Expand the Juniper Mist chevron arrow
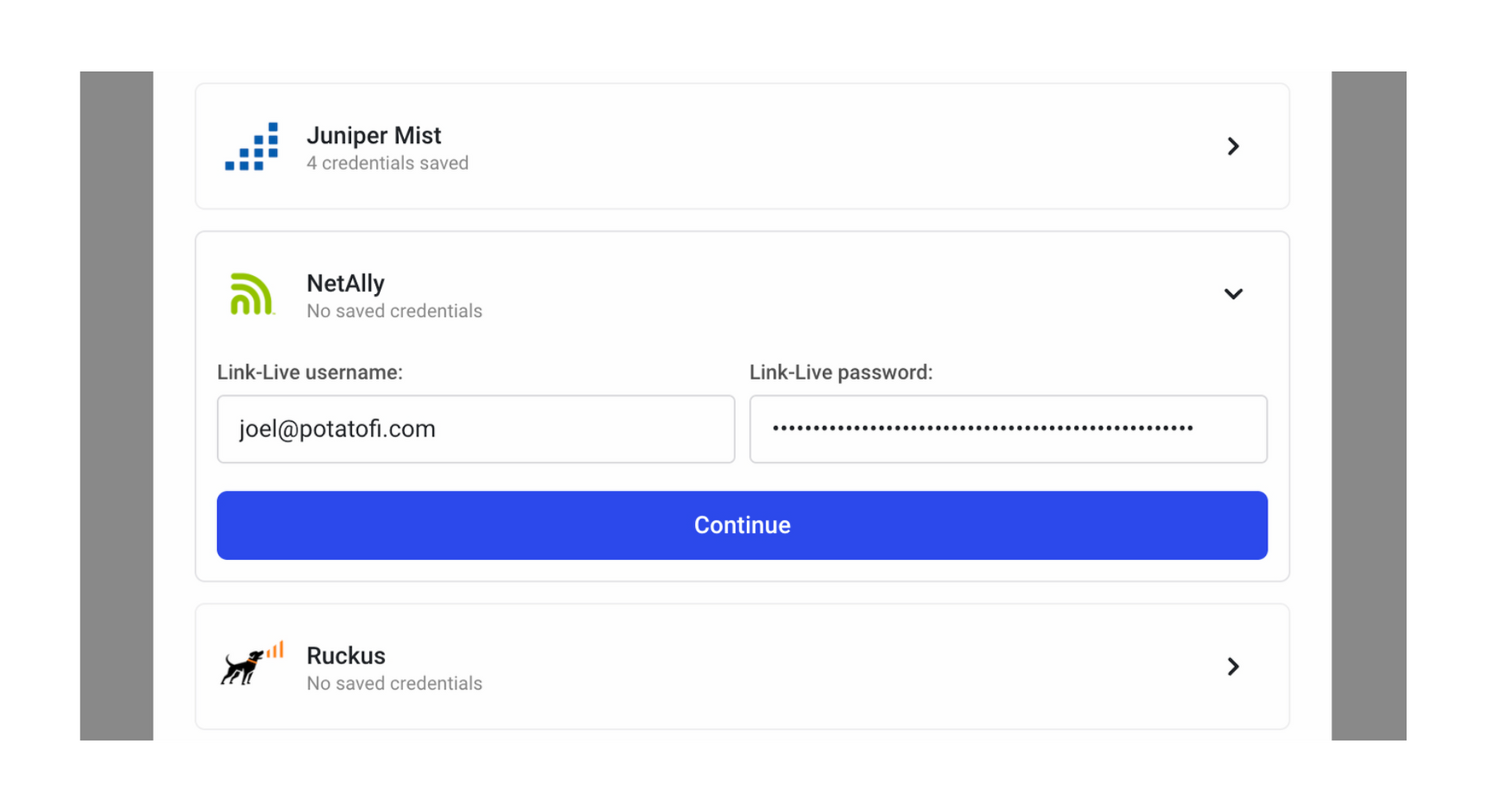This screenshot has height=812, width=1487. pyautogui.click(x=1233, y=147)
